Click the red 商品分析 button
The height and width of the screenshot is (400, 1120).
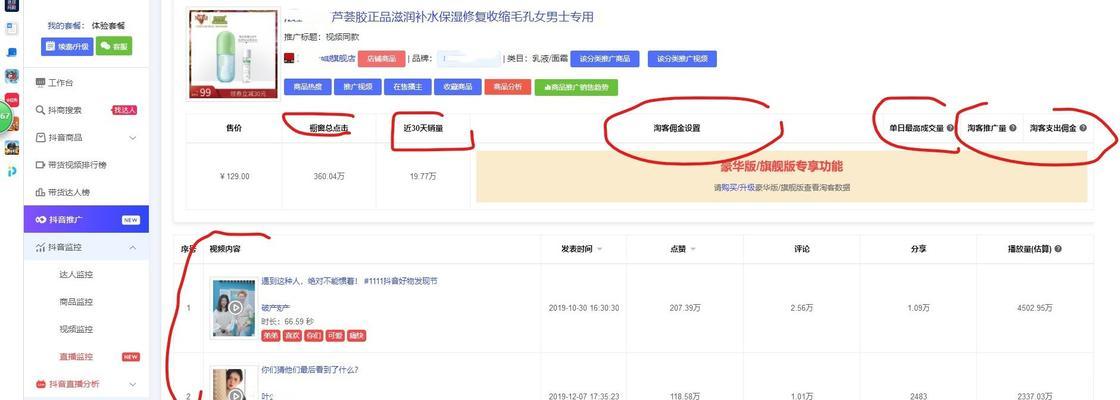507,87
